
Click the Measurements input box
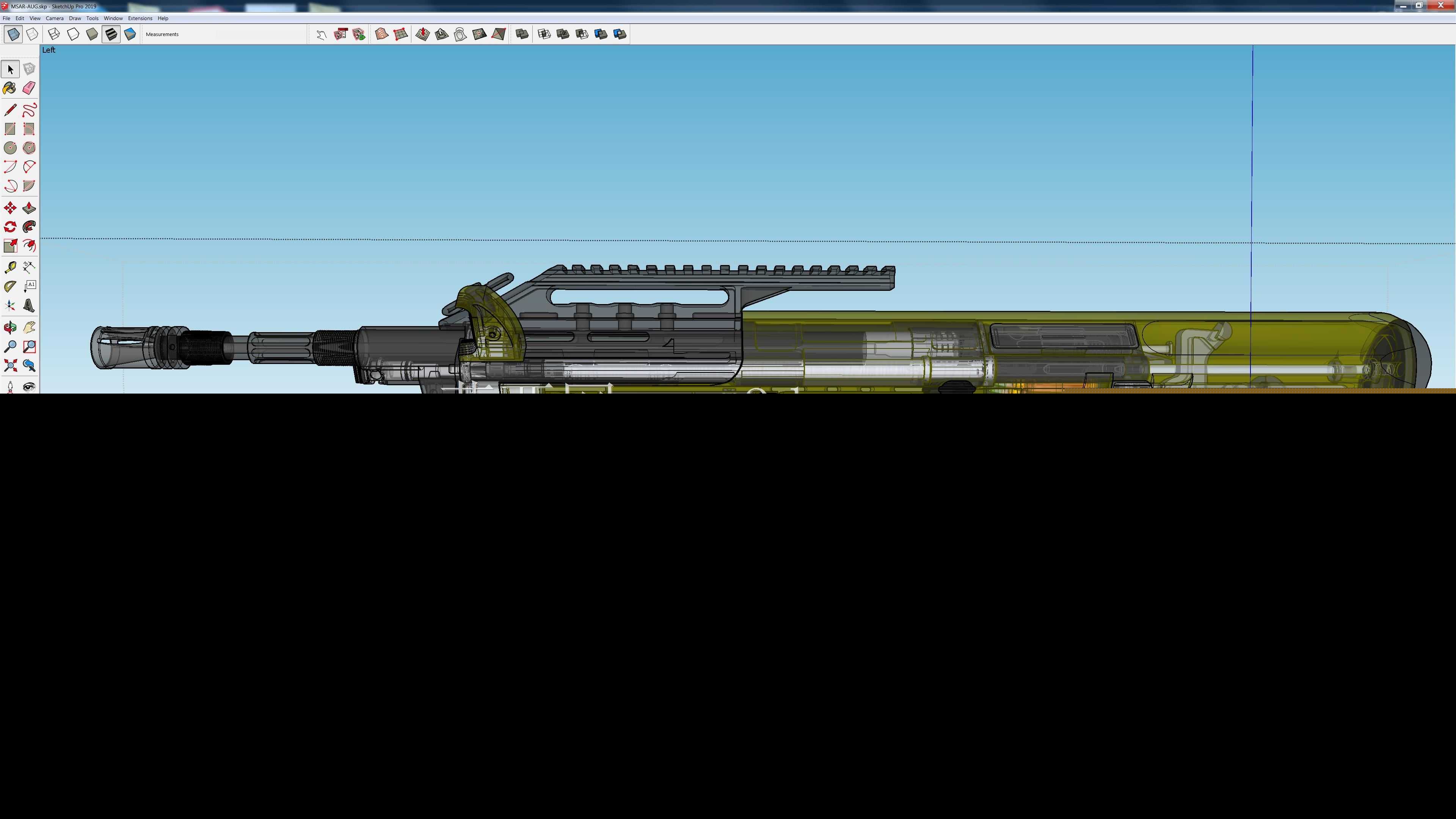click(x=243, y=35)
